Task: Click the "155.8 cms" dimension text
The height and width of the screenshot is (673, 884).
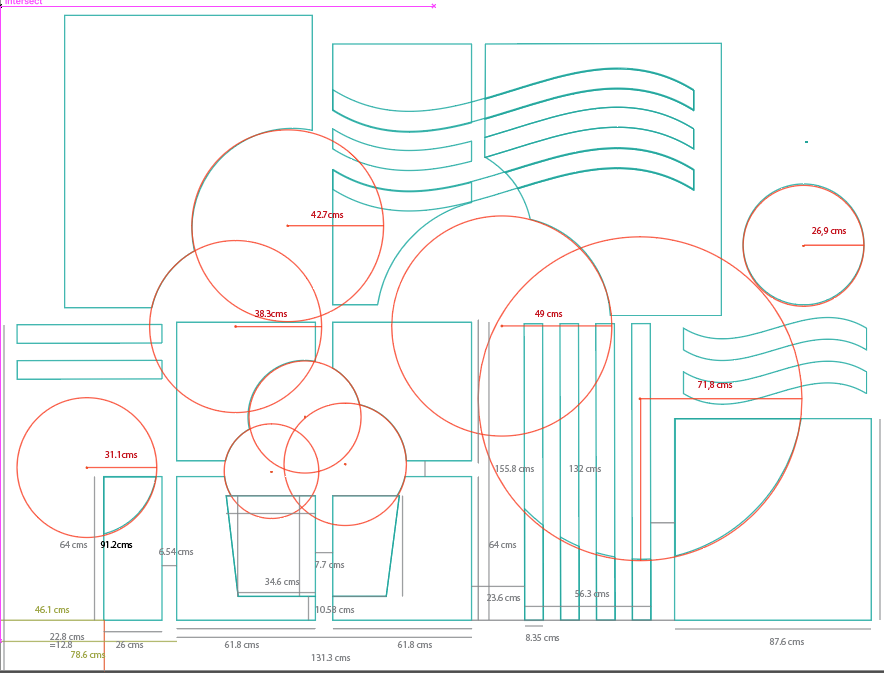Action: click(x=515, y=469)
